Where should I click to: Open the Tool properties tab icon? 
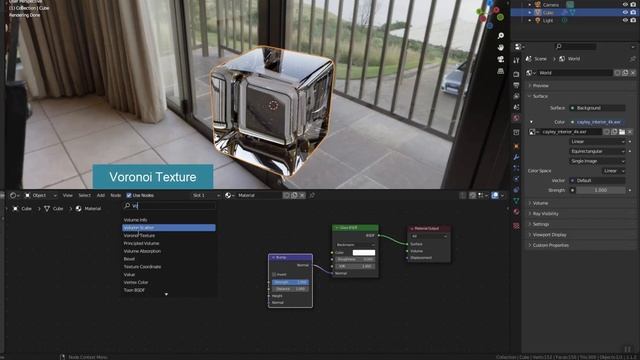516,60
